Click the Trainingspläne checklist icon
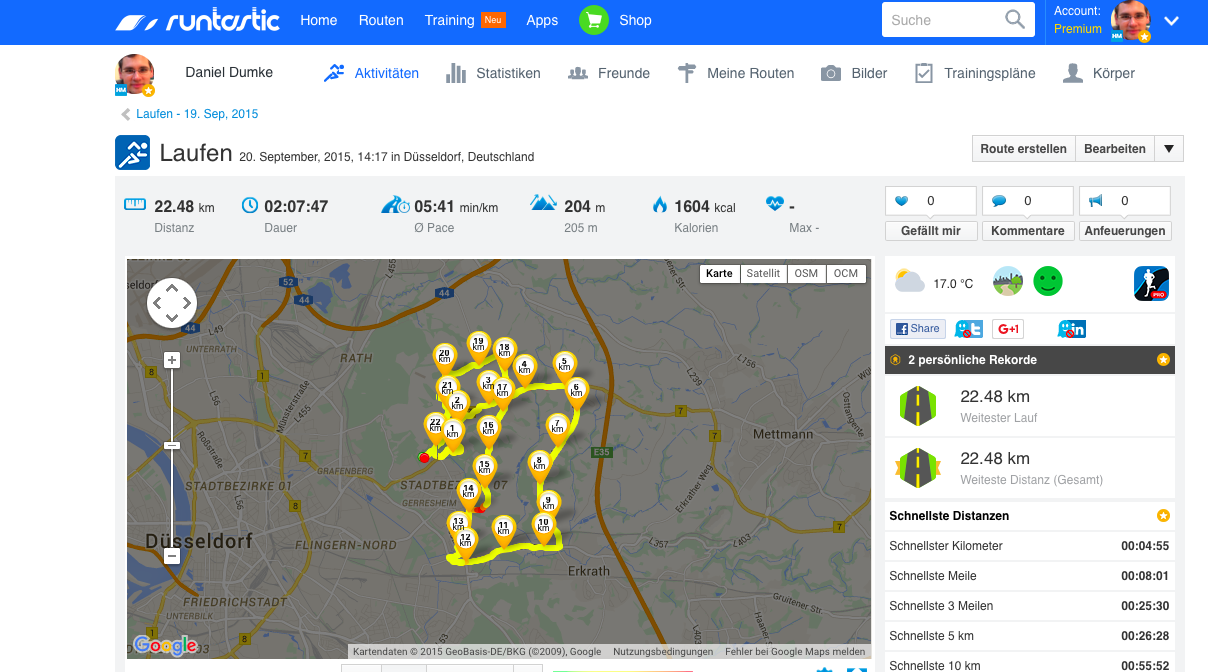The width and height of the screenshot is (1208, 672). (924, 73)
